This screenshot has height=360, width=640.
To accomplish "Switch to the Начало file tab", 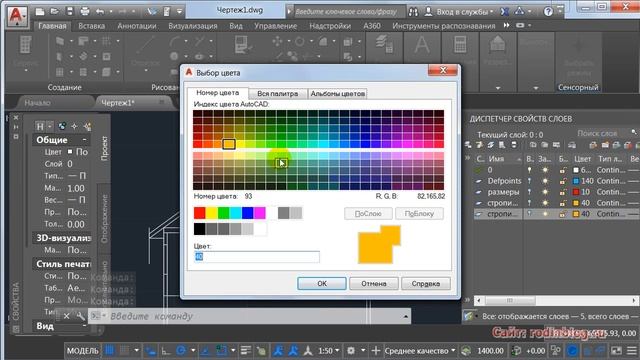I will pos(38,103).
